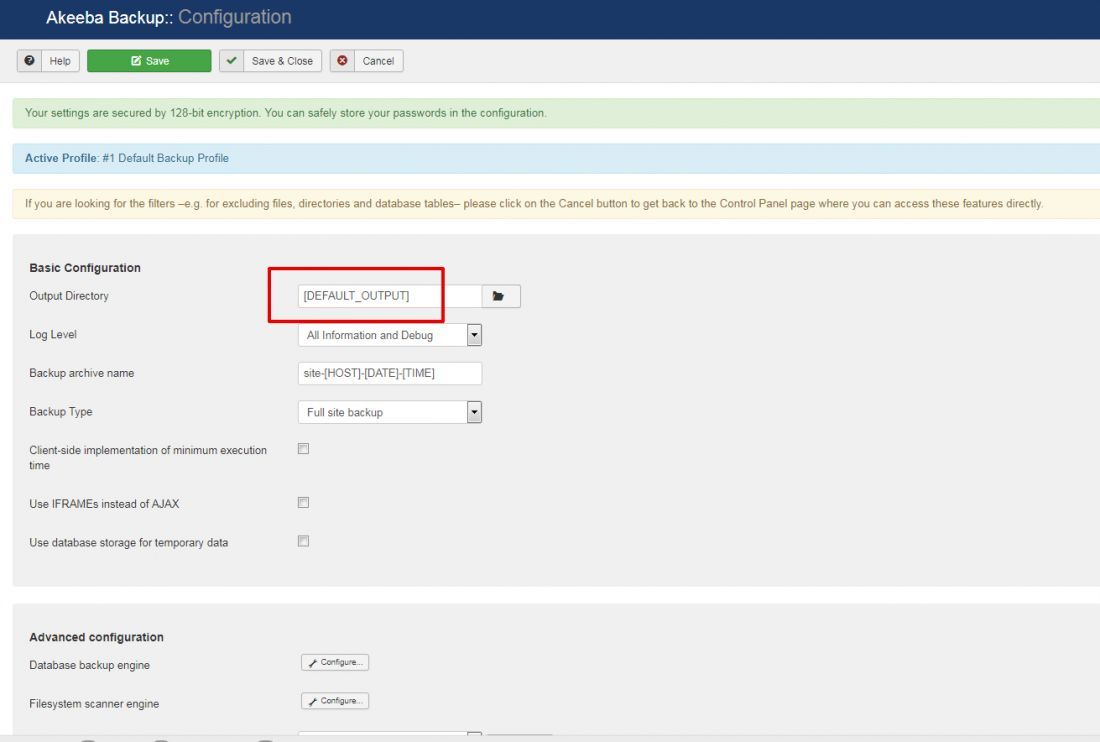Click the Active Profile banner text

[x=127, y=158]
